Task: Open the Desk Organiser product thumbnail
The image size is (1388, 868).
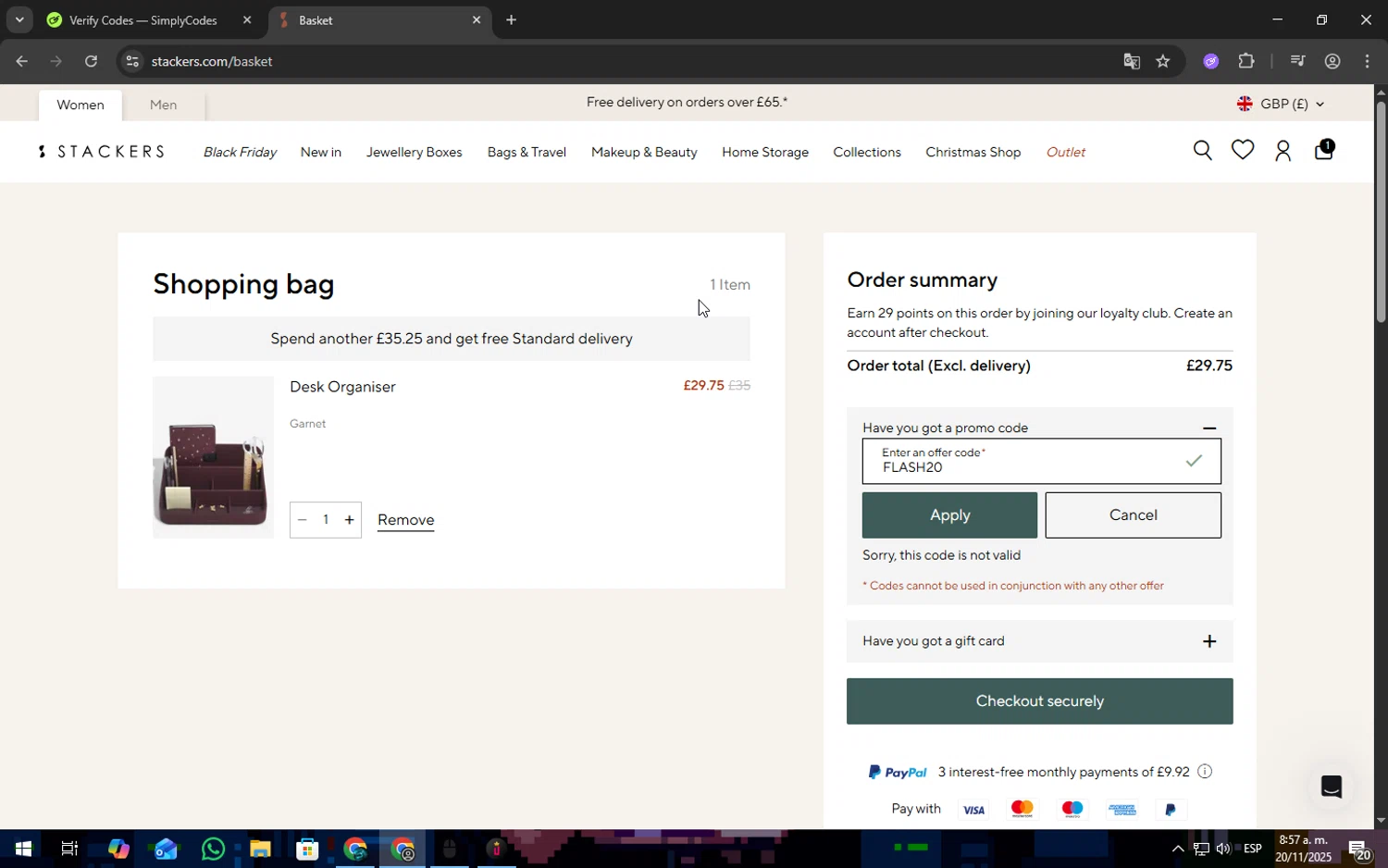Action: 213,457
